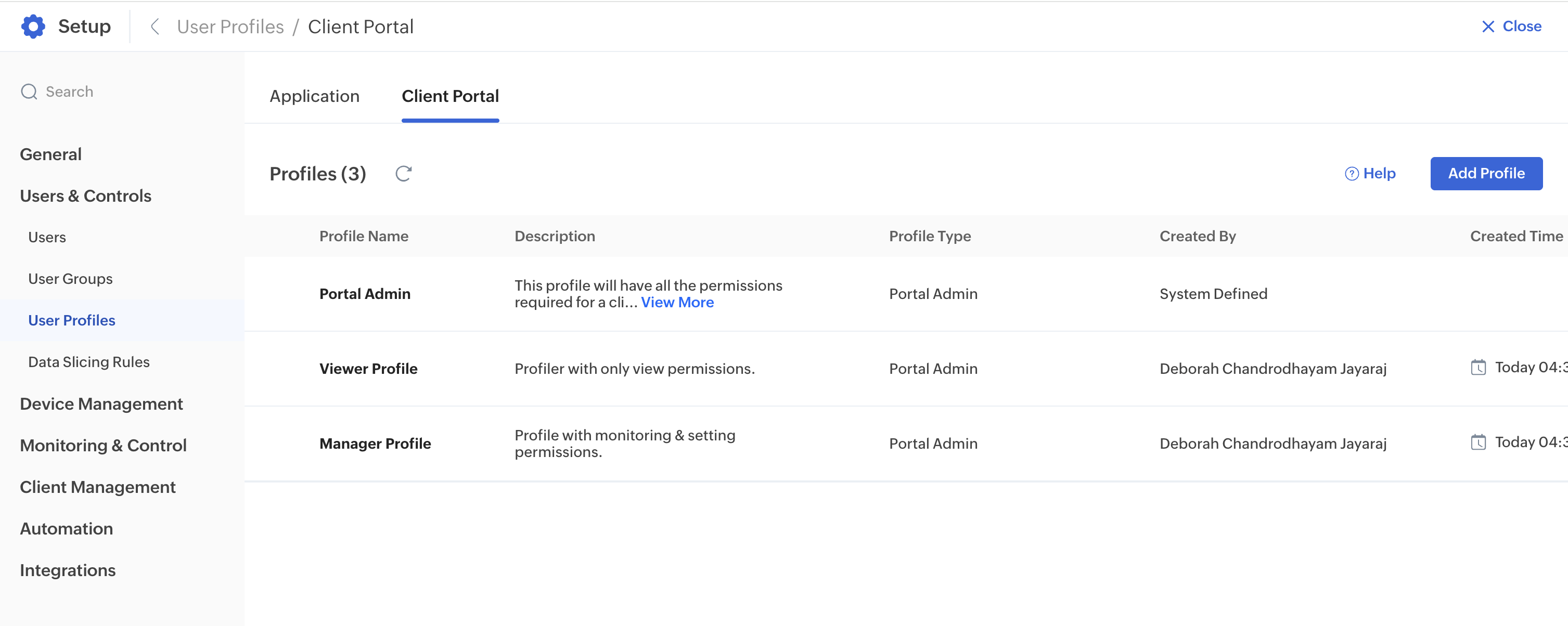Click the Help question mark icon
Viewport: 1568px width, 626px height.
coord(1351,173)
